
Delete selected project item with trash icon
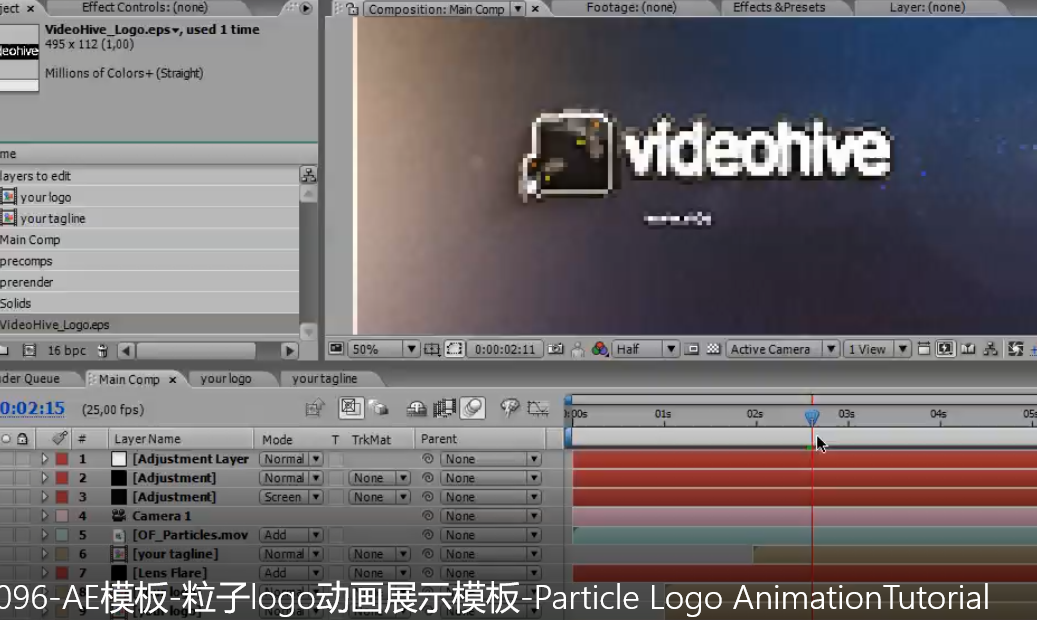(102, 350)
